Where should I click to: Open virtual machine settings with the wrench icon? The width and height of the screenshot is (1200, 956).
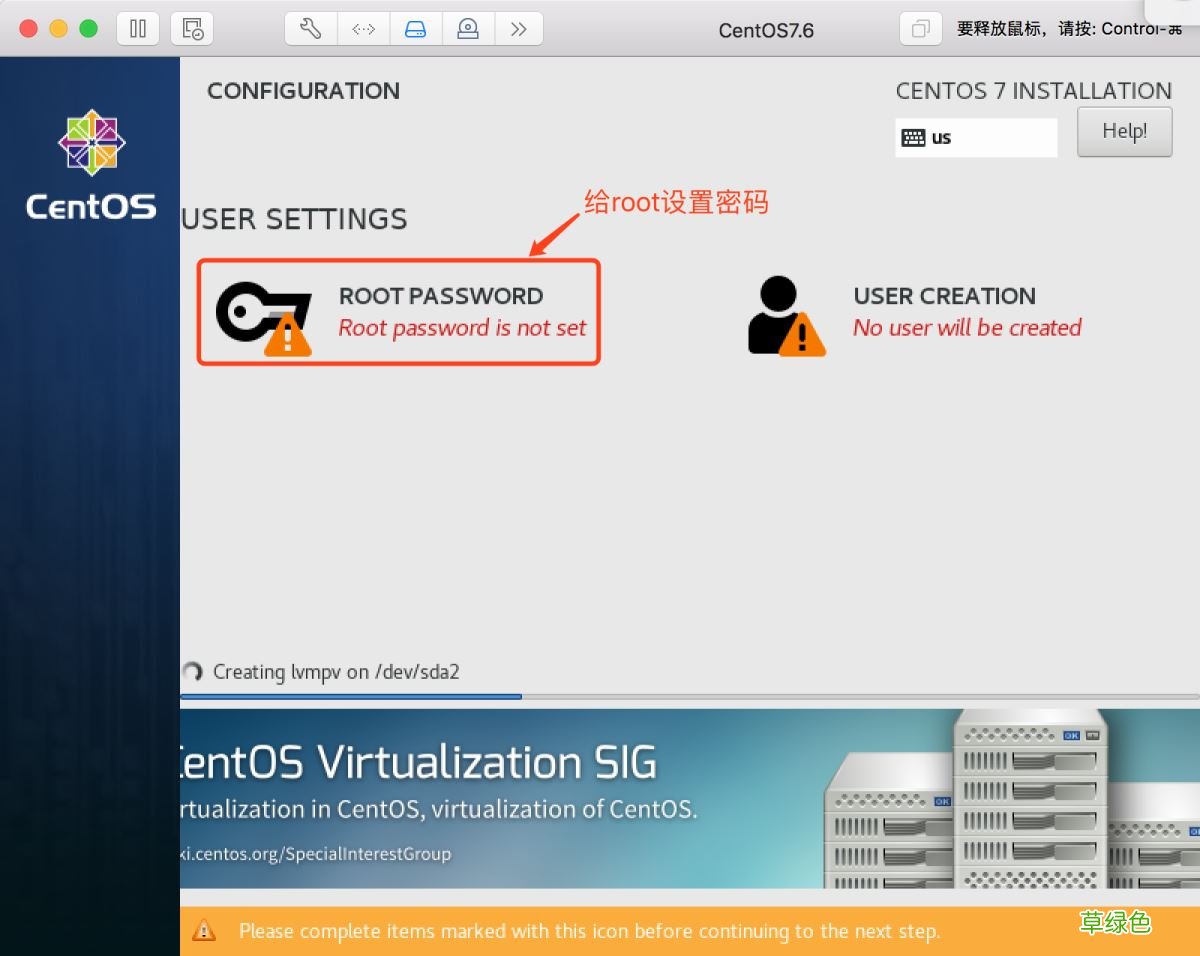[x=310, y=28]
